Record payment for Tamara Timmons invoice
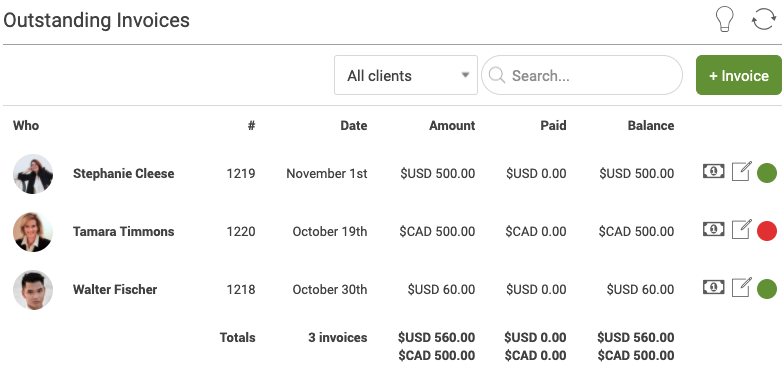This screenshot has height=369, width=782. 714,229
